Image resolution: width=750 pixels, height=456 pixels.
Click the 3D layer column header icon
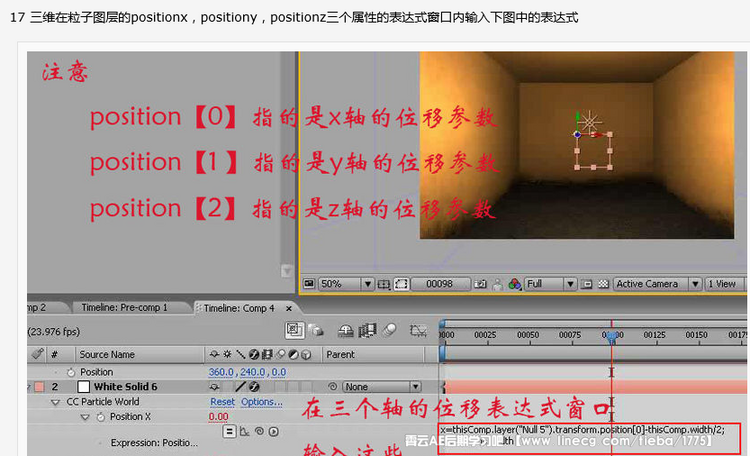(307, 355)
